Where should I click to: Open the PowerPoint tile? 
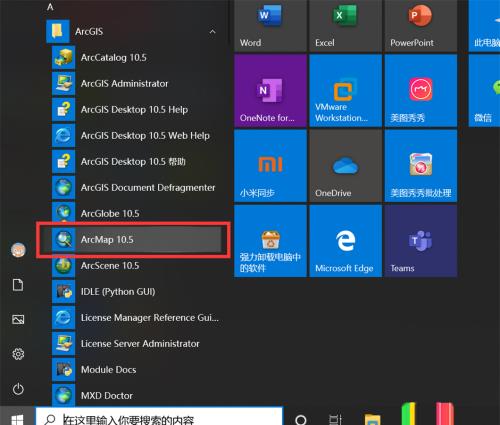[x=421, y=26]
